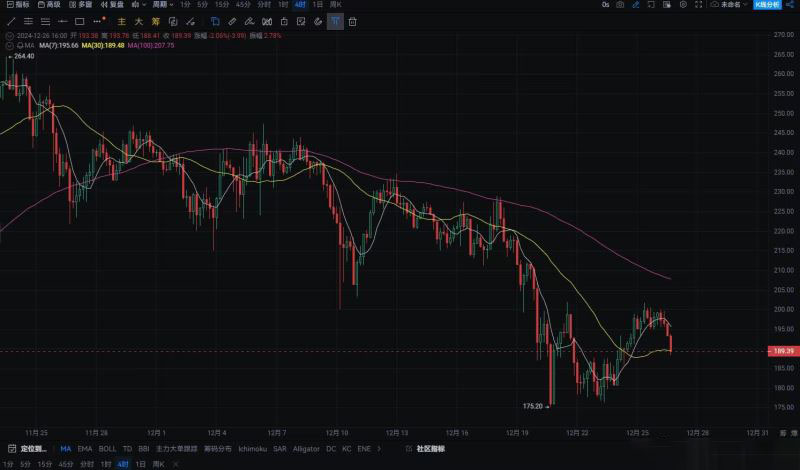Click the K线分析 button
Viewport: 800px width, 470px height.
point(769,5)
